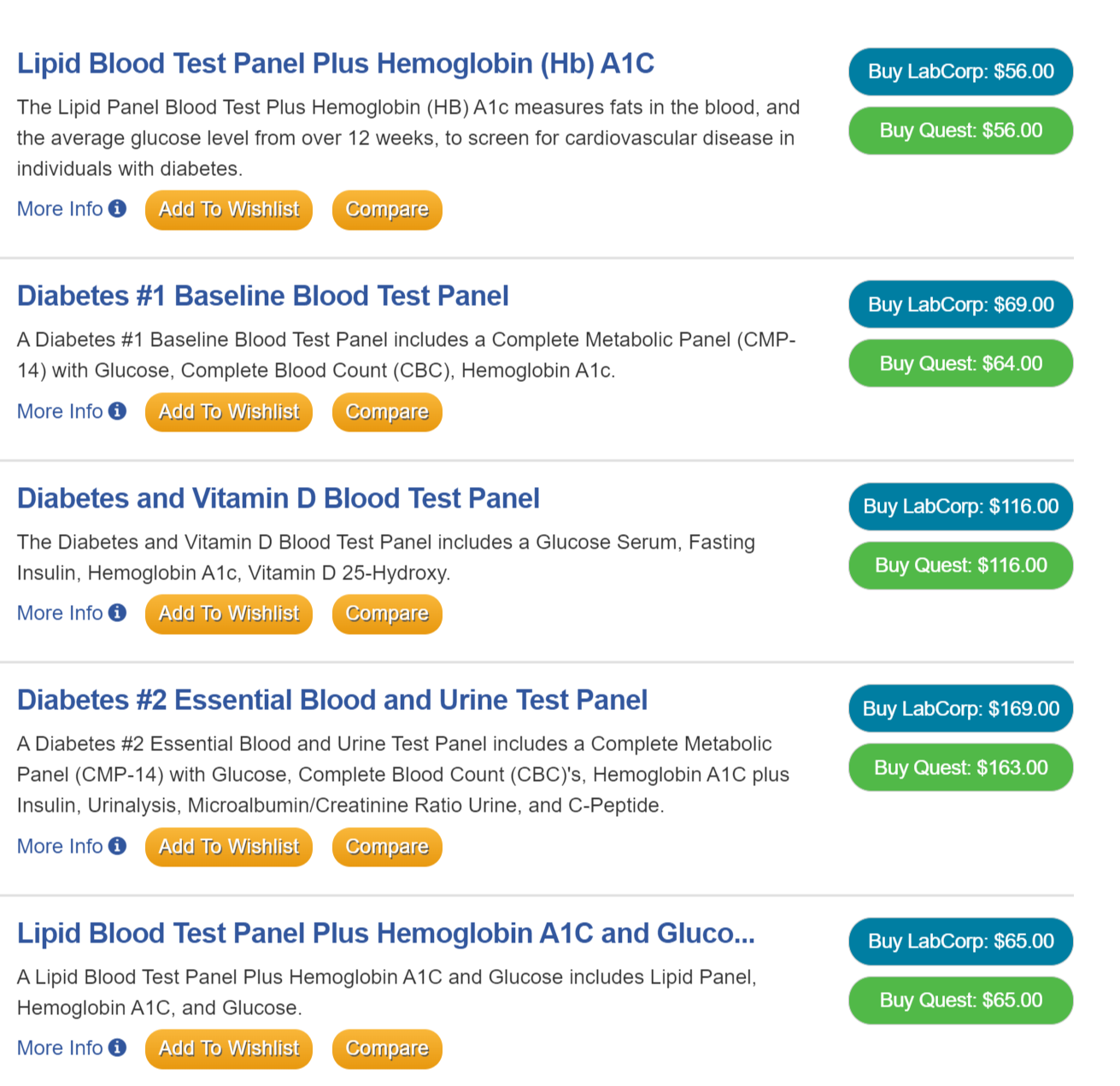
Task: Buy Quest Diabetes #2 Essential for $163.00
Action: [960, 767]
